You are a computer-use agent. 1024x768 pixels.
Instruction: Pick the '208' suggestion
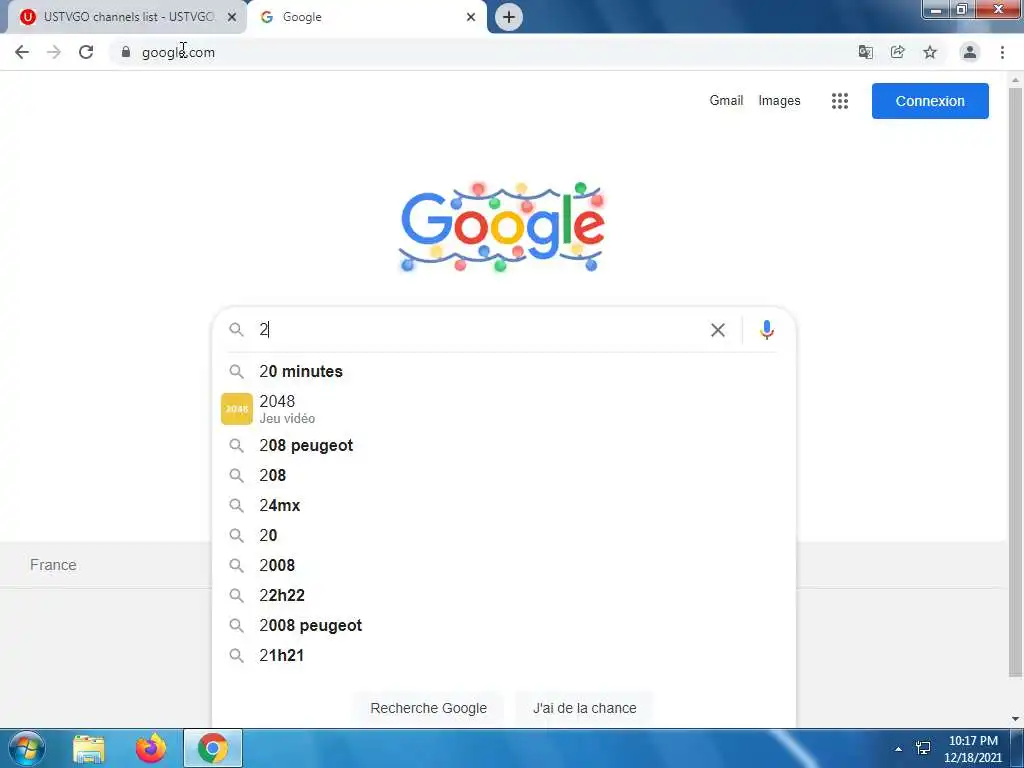504,475
